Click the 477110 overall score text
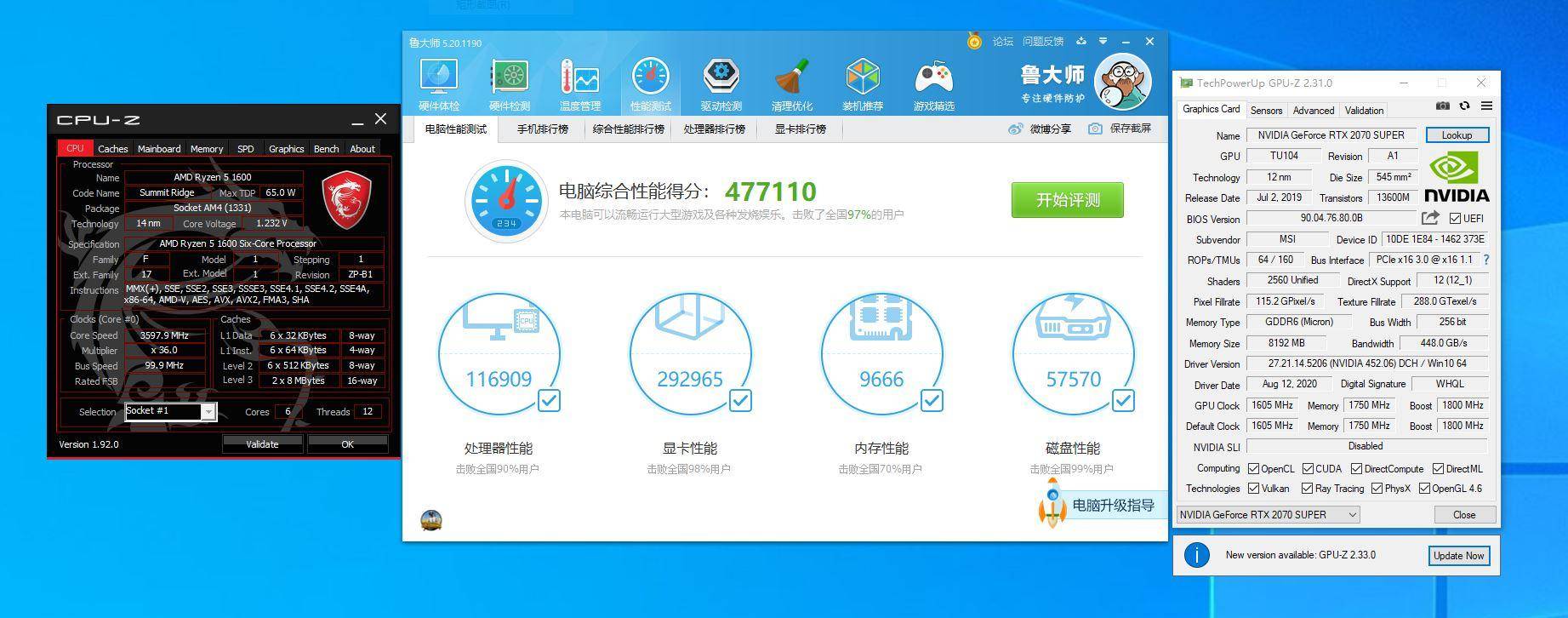This screenshot has height=618, width=1568. click(x=770, y=192)
